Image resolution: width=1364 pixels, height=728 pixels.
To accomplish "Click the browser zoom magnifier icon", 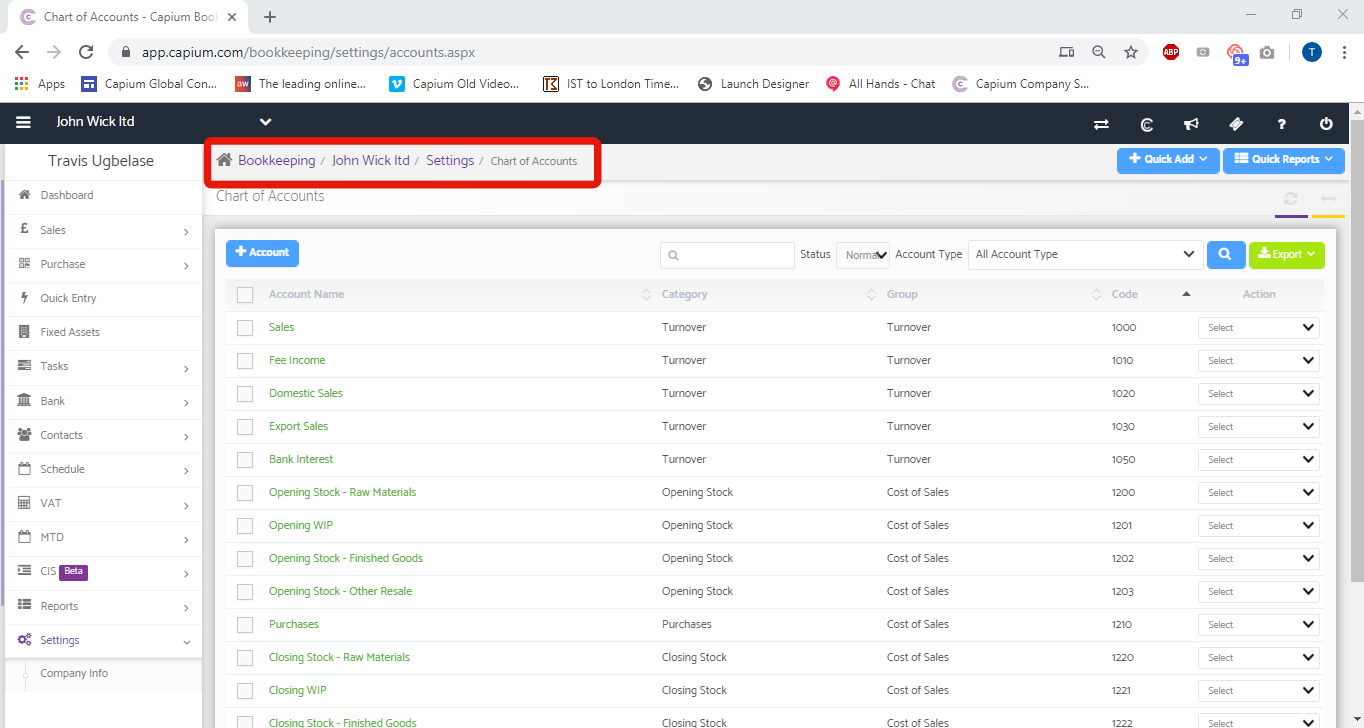I will [1099, 52].
